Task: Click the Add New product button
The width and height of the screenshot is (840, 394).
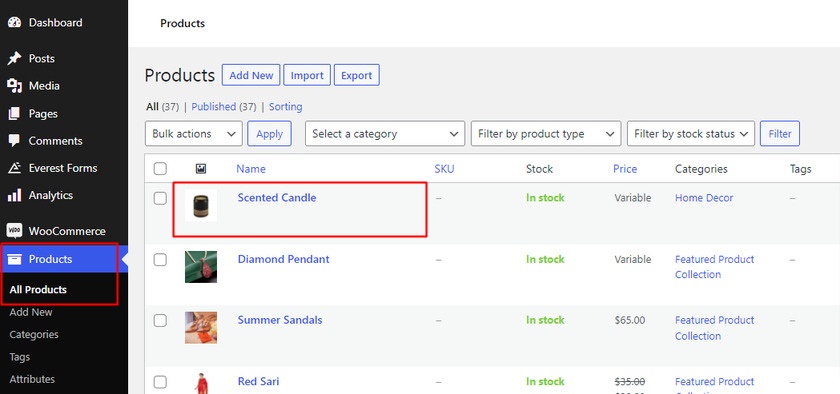Action: 251,76
